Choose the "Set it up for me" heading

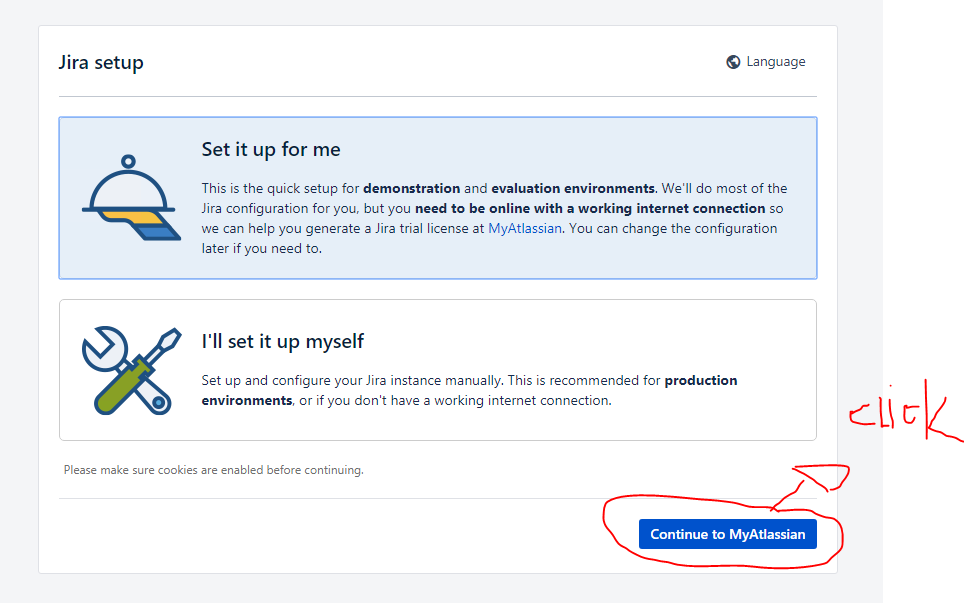click(x=271, y=149)
